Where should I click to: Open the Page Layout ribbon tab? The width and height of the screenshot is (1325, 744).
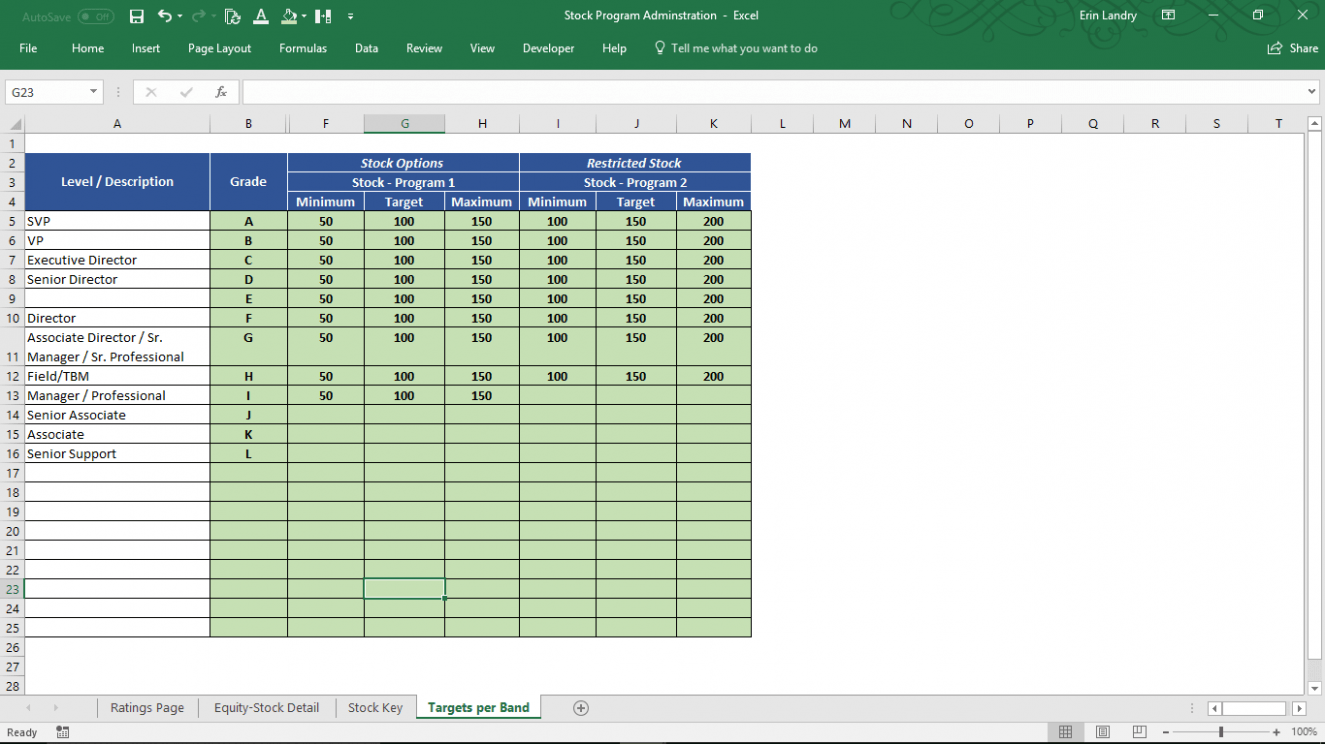coord(220,48)
